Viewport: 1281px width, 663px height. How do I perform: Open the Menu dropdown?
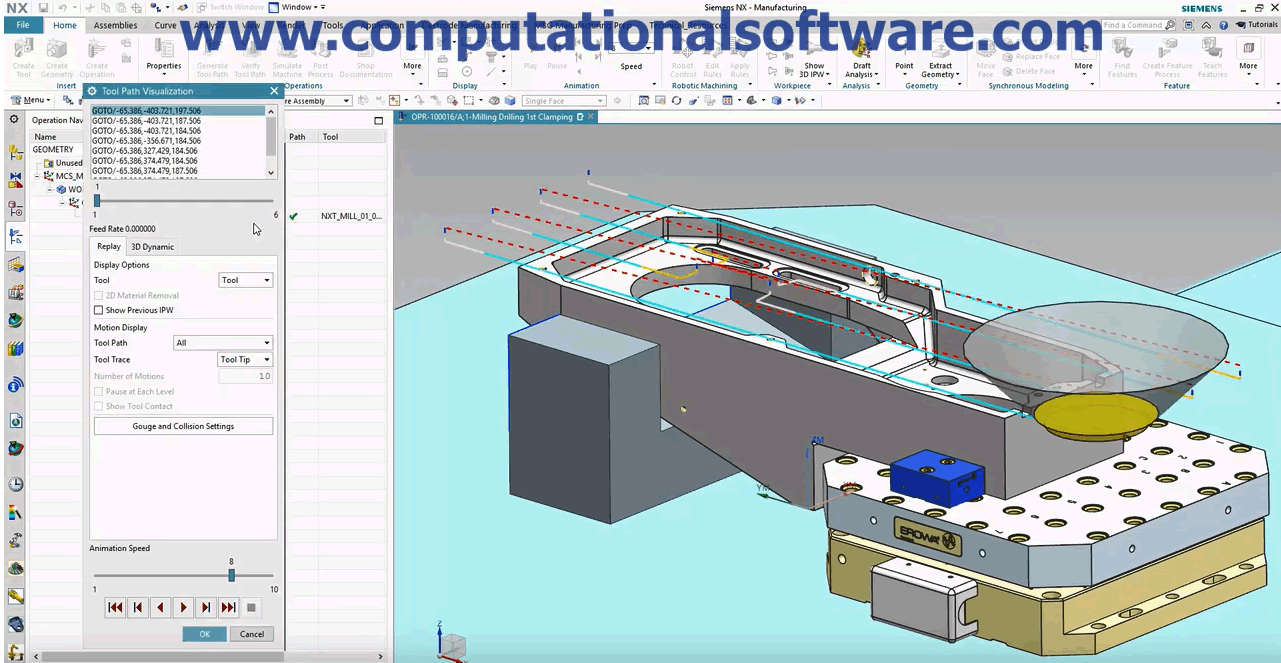click(x=30, y=100)
